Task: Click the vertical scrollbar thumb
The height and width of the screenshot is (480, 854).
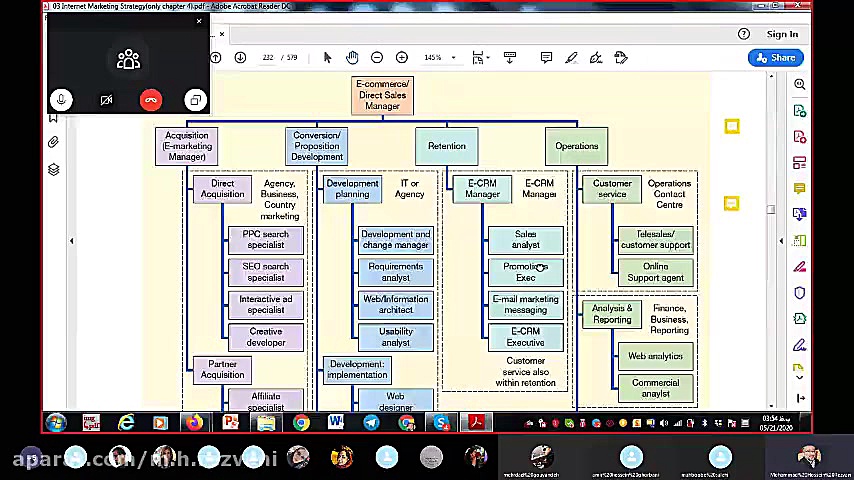Action: click(771, 210)
